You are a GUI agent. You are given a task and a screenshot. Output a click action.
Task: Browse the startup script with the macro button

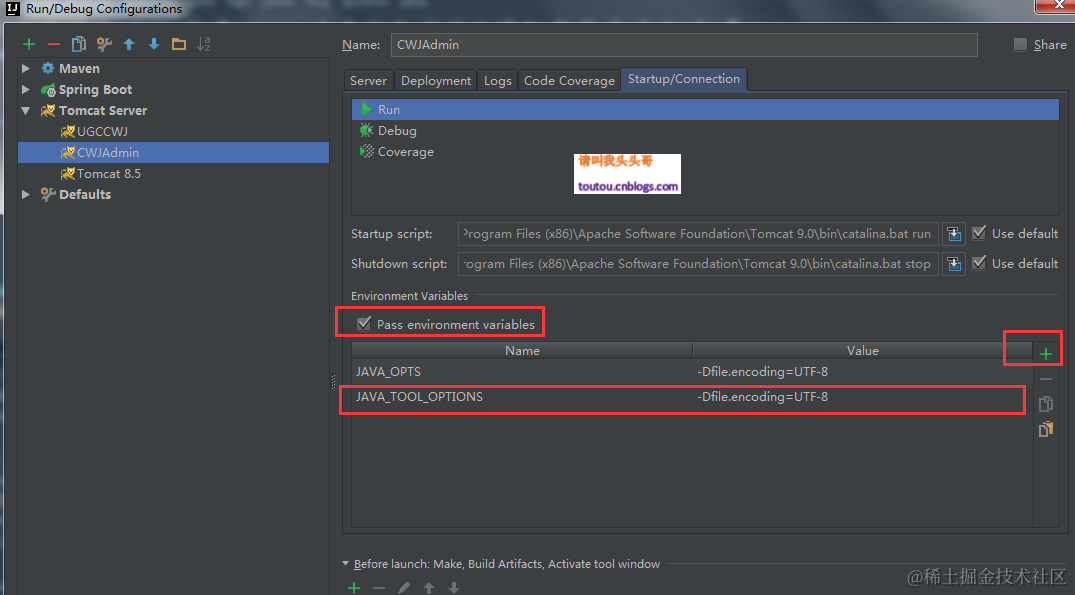[x=953, y=233]
